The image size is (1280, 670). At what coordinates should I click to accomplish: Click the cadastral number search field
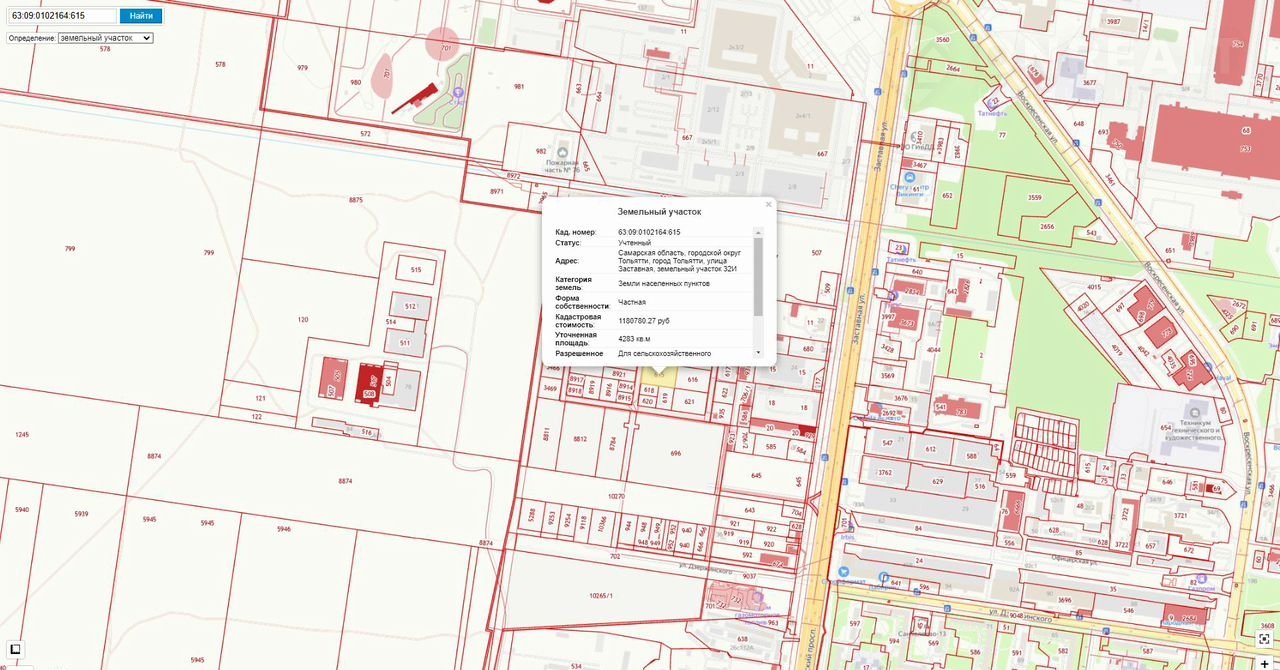(x=62, y=16)
